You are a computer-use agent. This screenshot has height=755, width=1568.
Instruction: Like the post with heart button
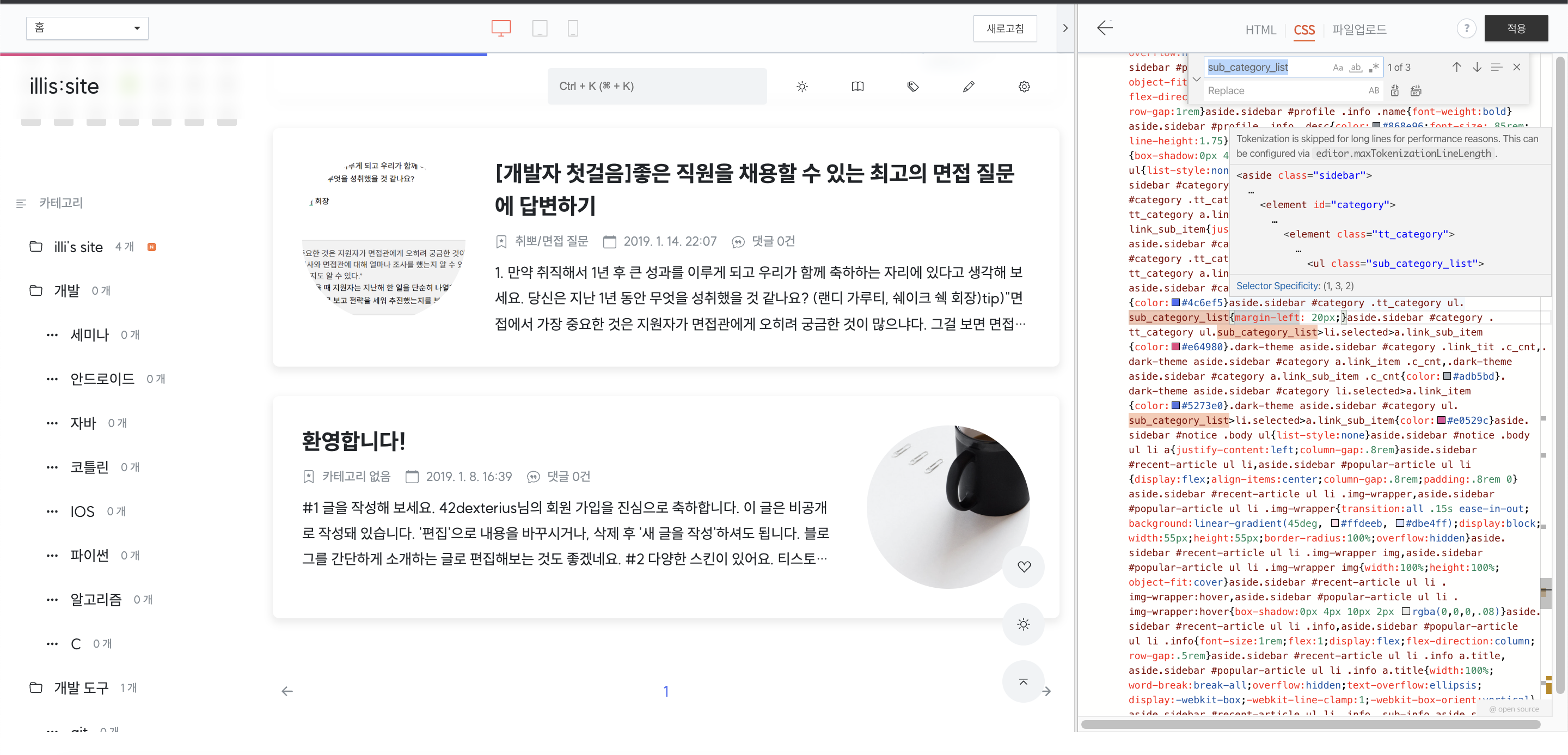(1024, 567)
